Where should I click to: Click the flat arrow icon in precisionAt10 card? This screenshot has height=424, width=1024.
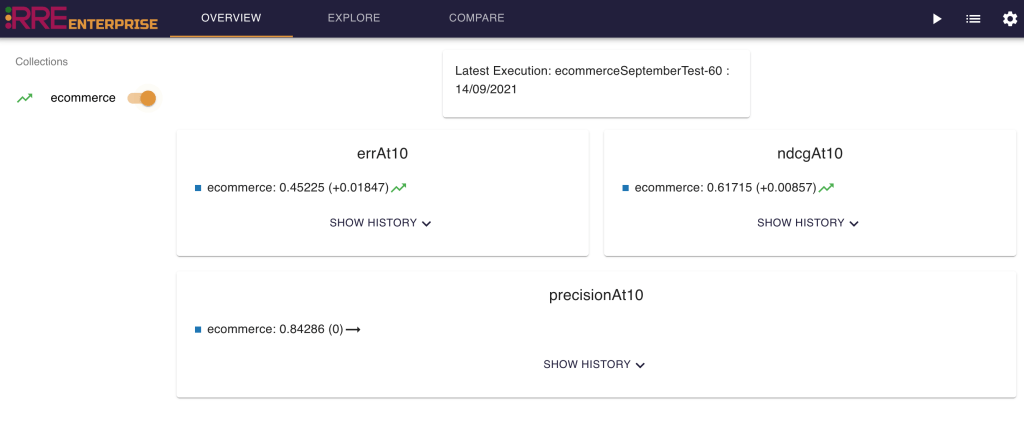pos(352,329)
